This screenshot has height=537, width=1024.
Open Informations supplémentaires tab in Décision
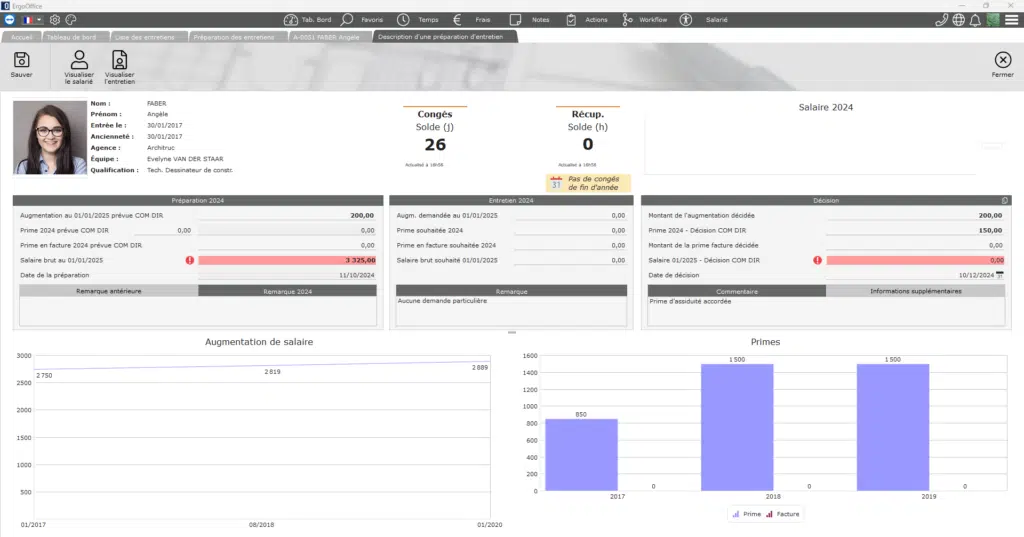pyautogui.click(x=915, y=291)
